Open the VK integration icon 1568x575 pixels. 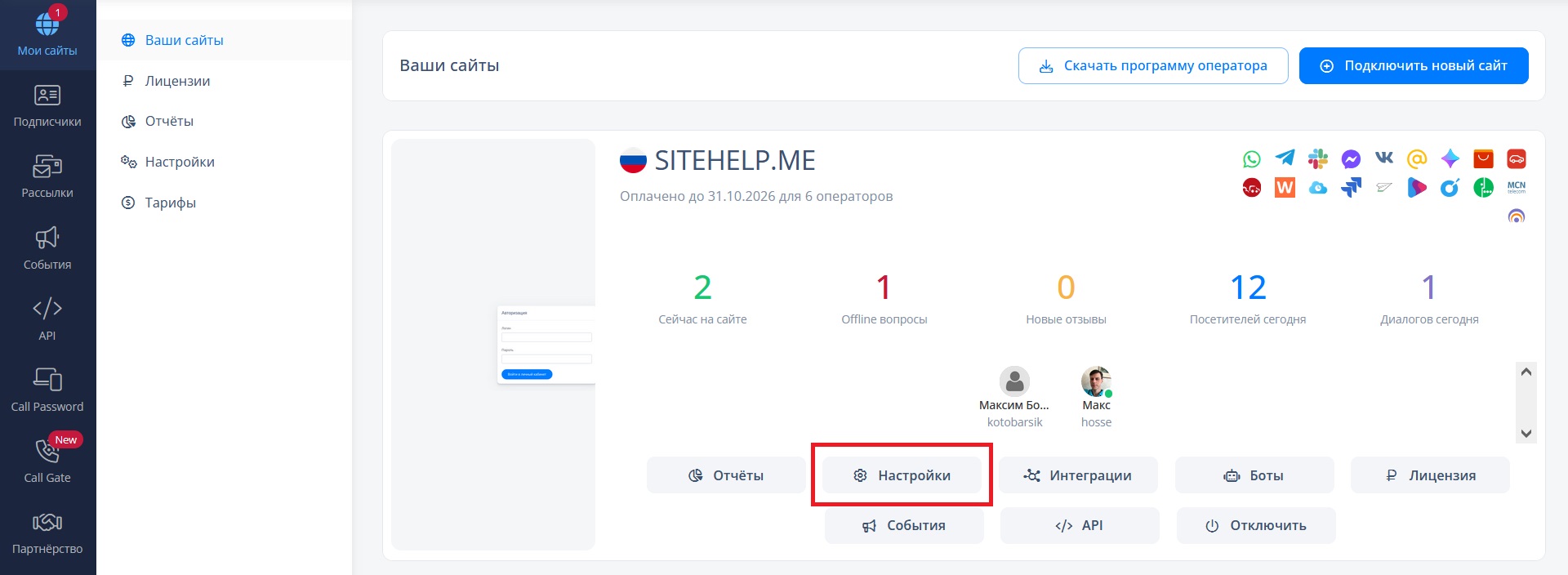coord(1384,158)
